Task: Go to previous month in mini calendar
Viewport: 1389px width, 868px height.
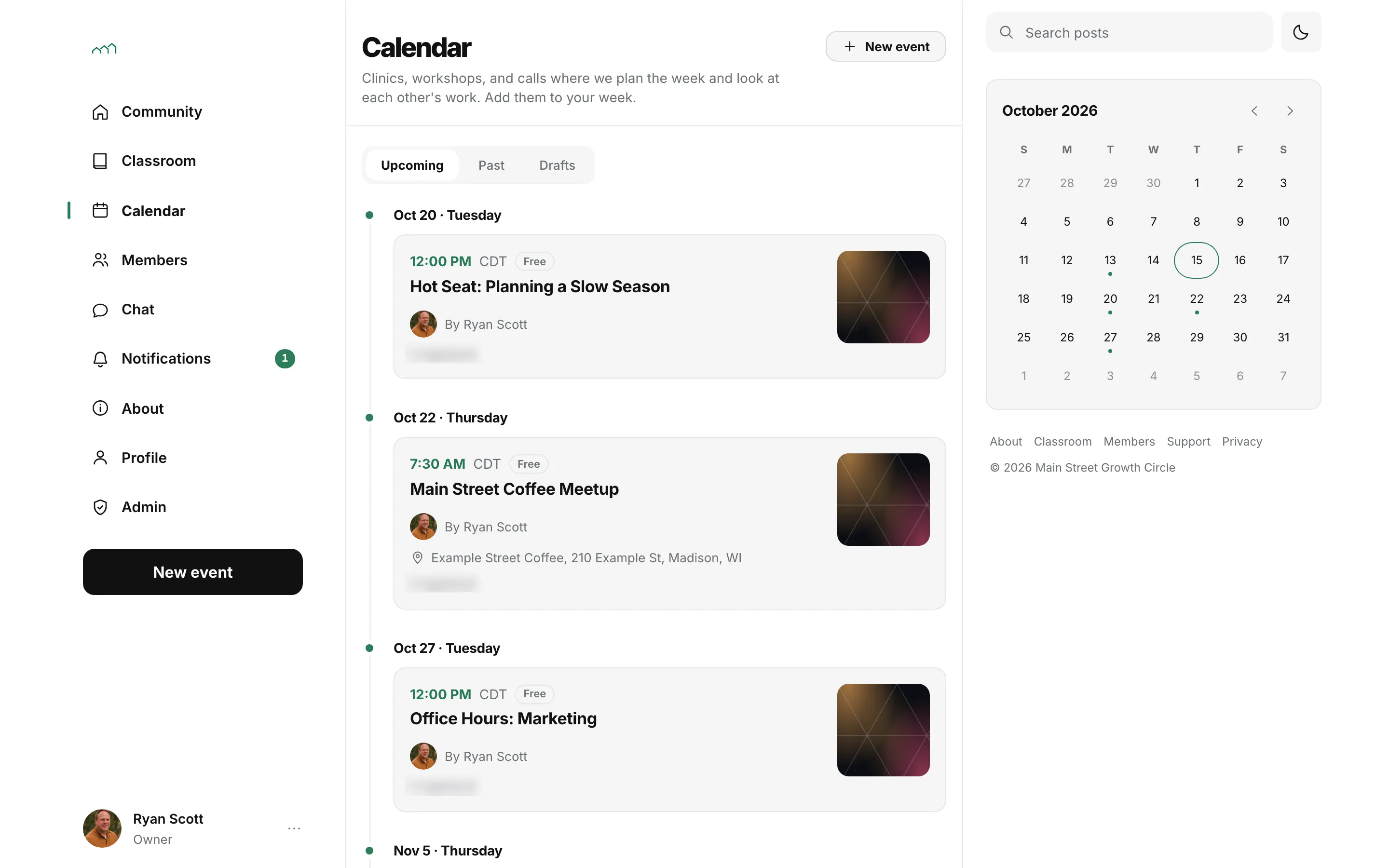Action: point(1254,111)
